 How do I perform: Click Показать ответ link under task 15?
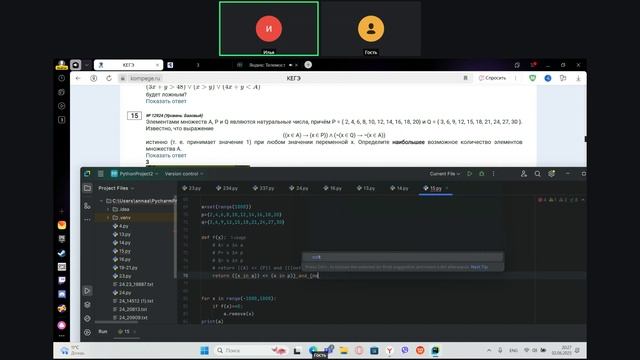pos(166,156)
